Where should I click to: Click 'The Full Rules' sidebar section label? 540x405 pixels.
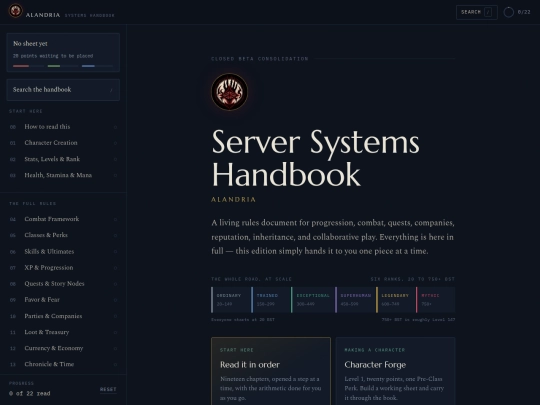[x=33, y=204]
